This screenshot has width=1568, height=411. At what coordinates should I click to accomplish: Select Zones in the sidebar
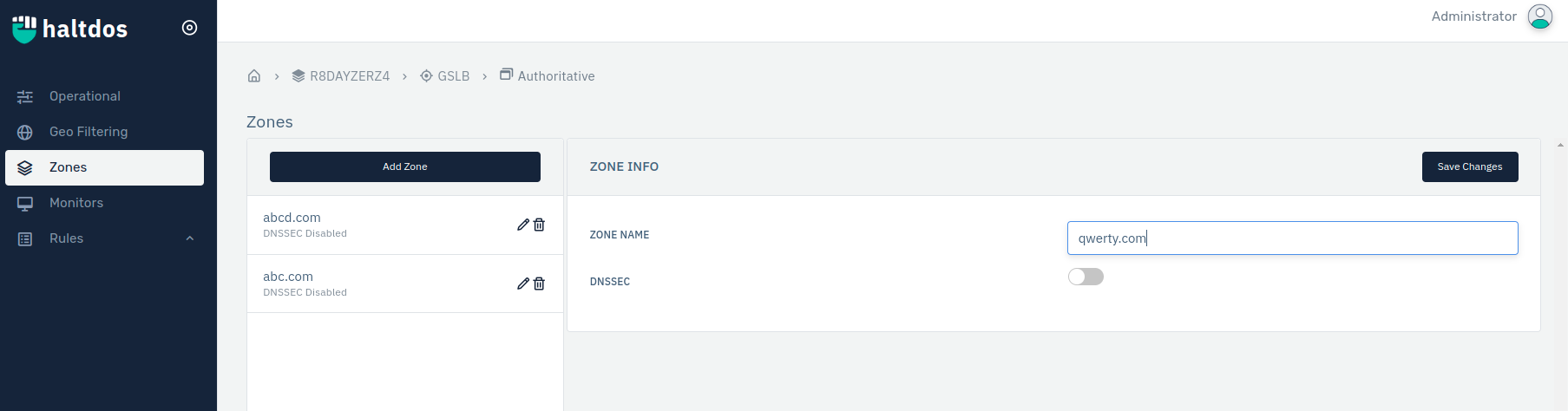[104, 167]
